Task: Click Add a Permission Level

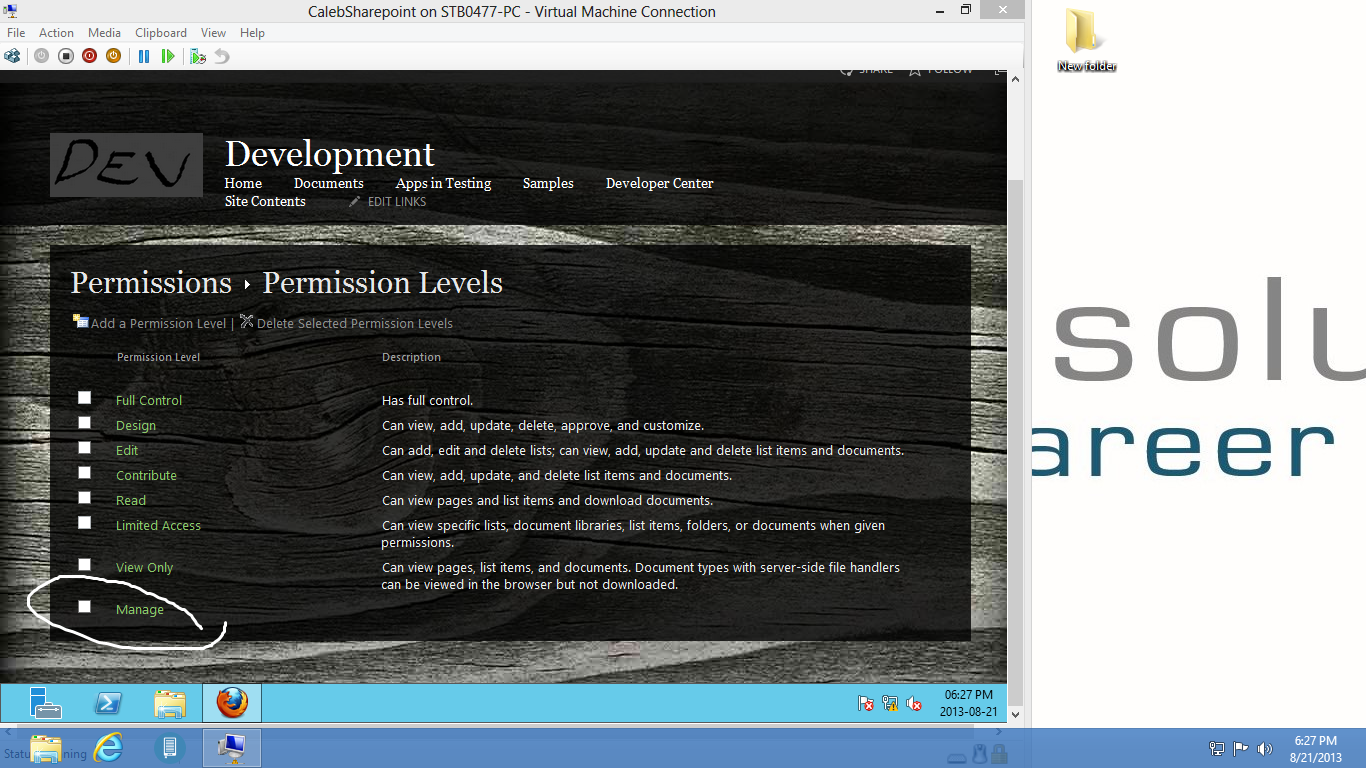Action: 158,324
